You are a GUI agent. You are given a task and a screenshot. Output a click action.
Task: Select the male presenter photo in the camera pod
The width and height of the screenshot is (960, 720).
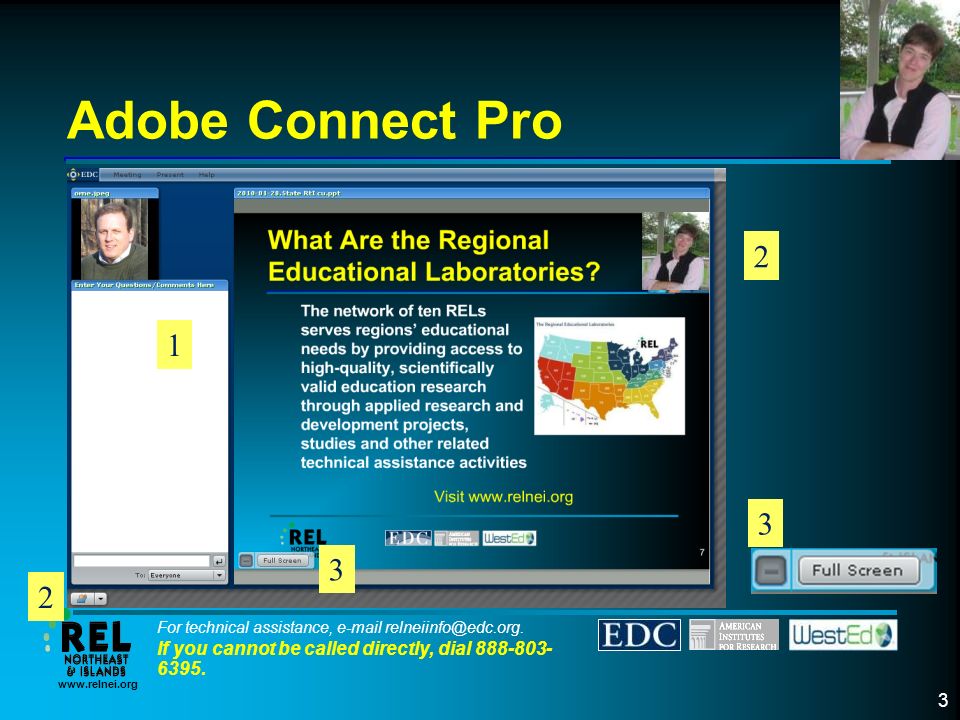point(114,239)
